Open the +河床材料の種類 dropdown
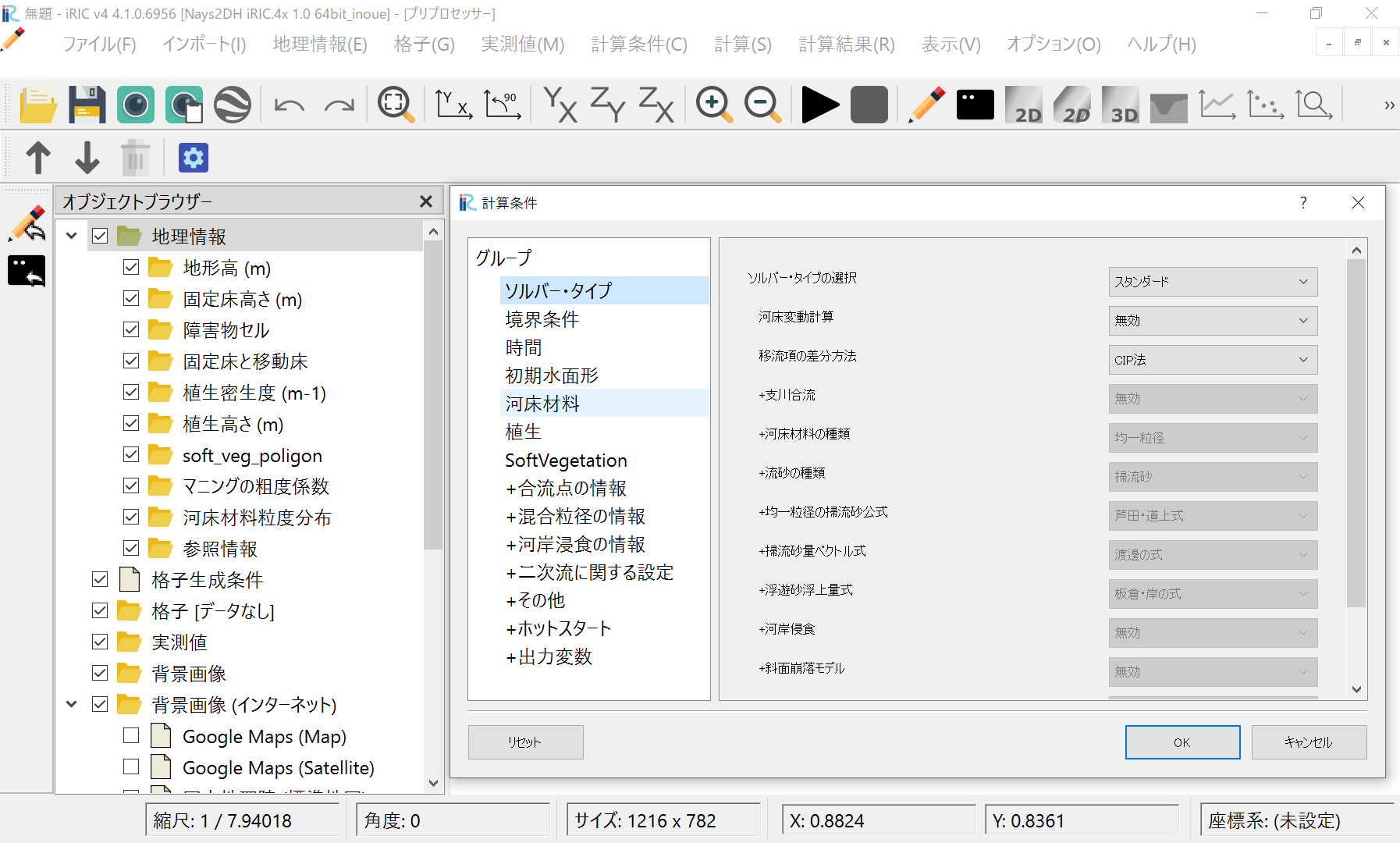 point(1213,438)
